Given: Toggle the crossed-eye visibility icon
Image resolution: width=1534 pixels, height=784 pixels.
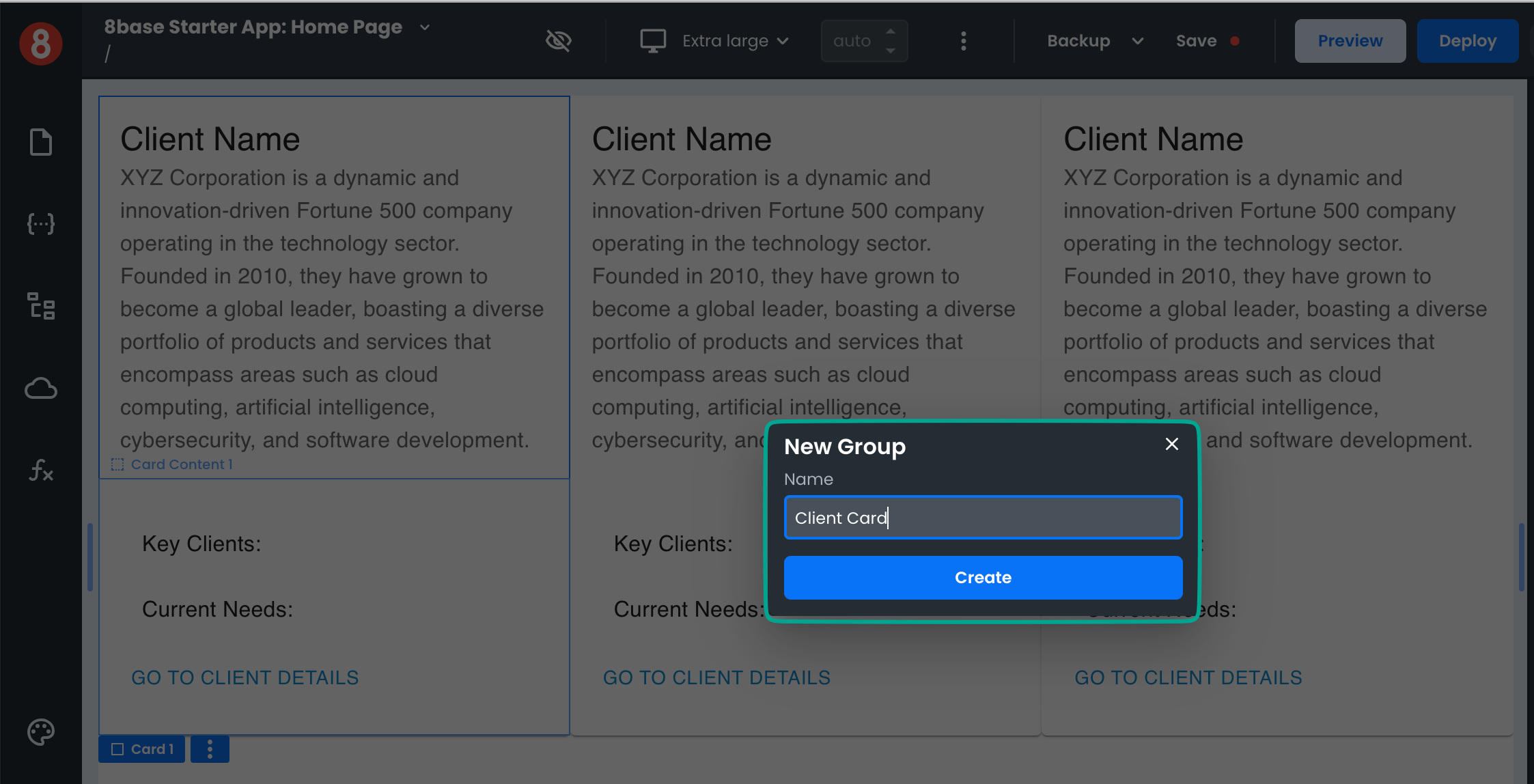Looking at the screenshot, I should [558, 41].
